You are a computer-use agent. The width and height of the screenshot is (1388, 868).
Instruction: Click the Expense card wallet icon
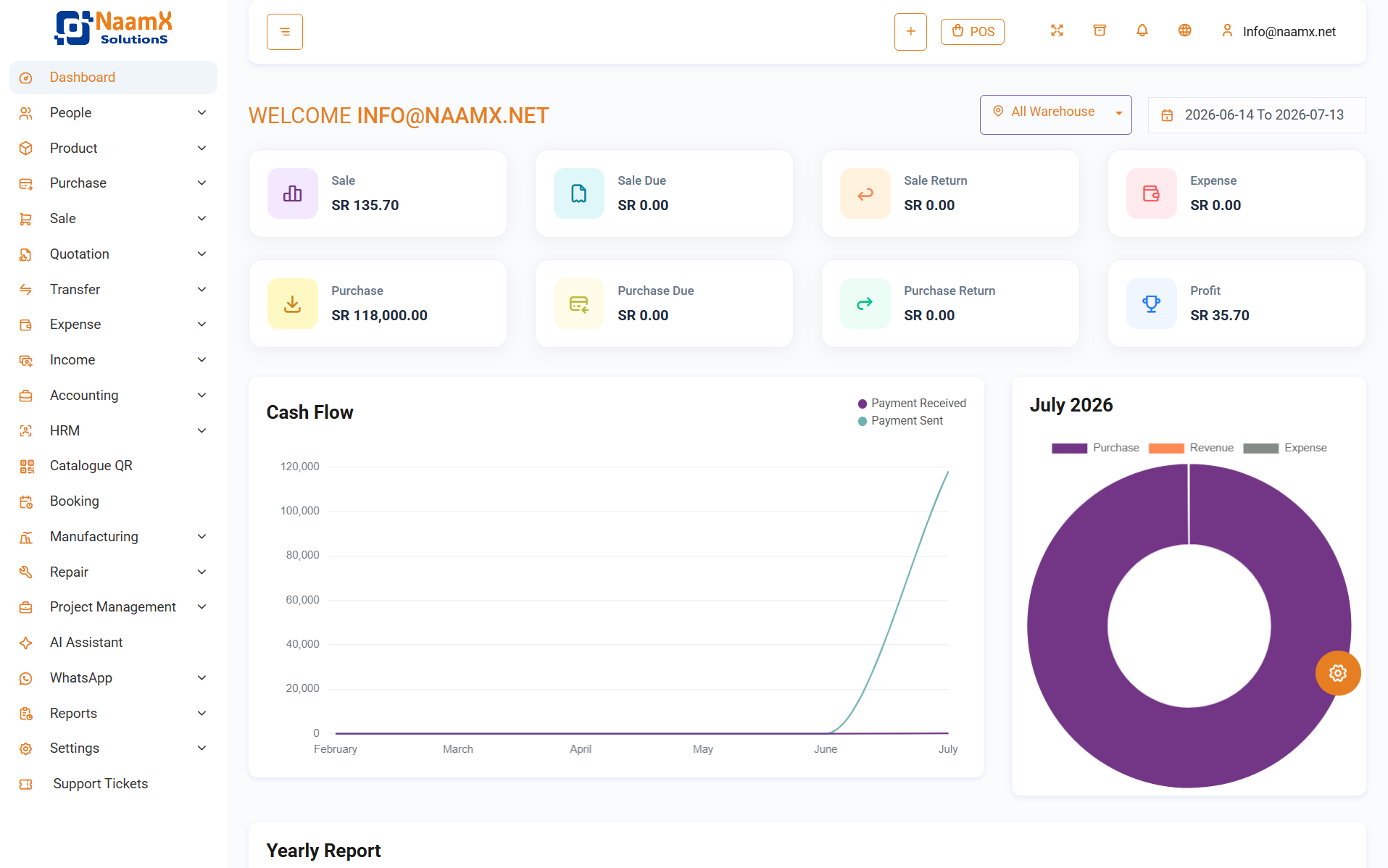tap(1152, 193)
